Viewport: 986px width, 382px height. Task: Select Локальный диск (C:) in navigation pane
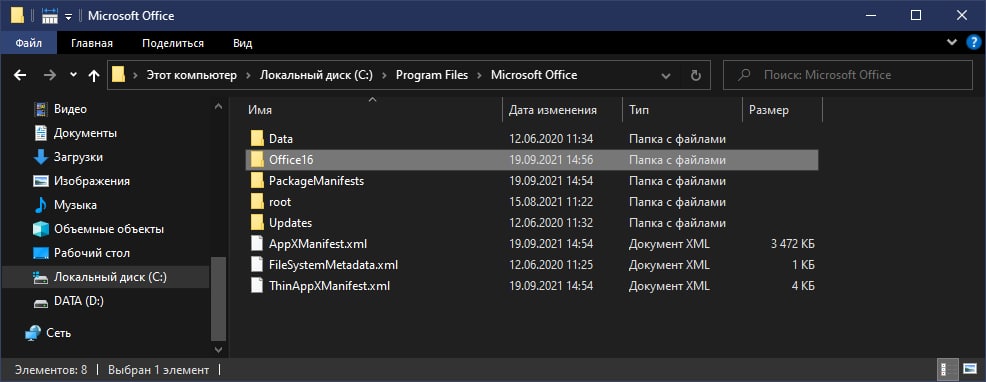tap(106, 277)
